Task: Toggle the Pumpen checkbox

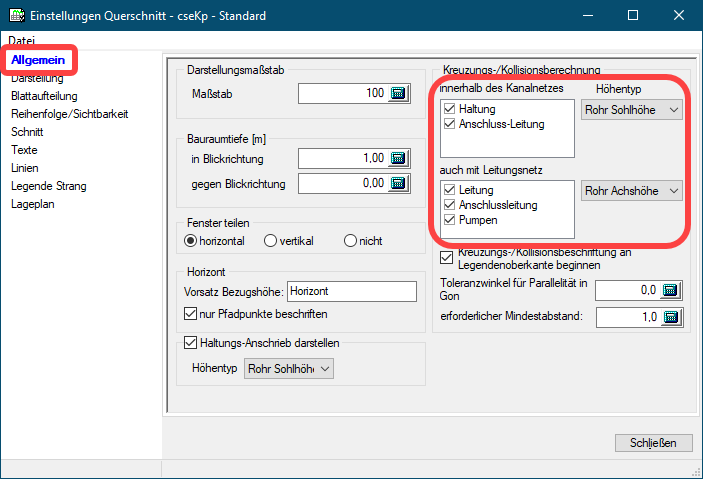Action: pos(450,221)
